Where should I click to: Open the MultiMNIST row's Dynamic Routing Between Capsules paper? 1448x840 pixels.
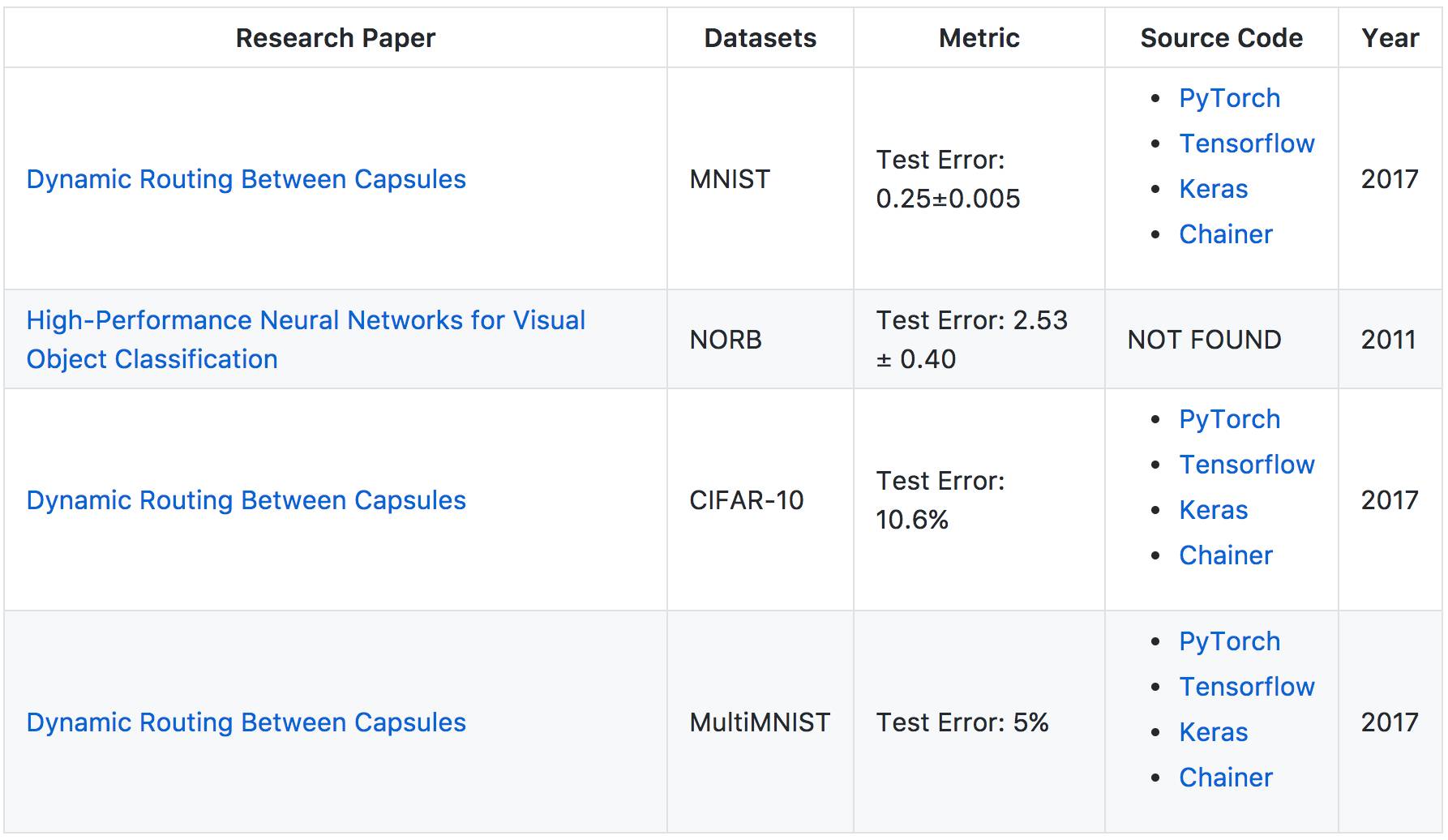tap(246, 722)
